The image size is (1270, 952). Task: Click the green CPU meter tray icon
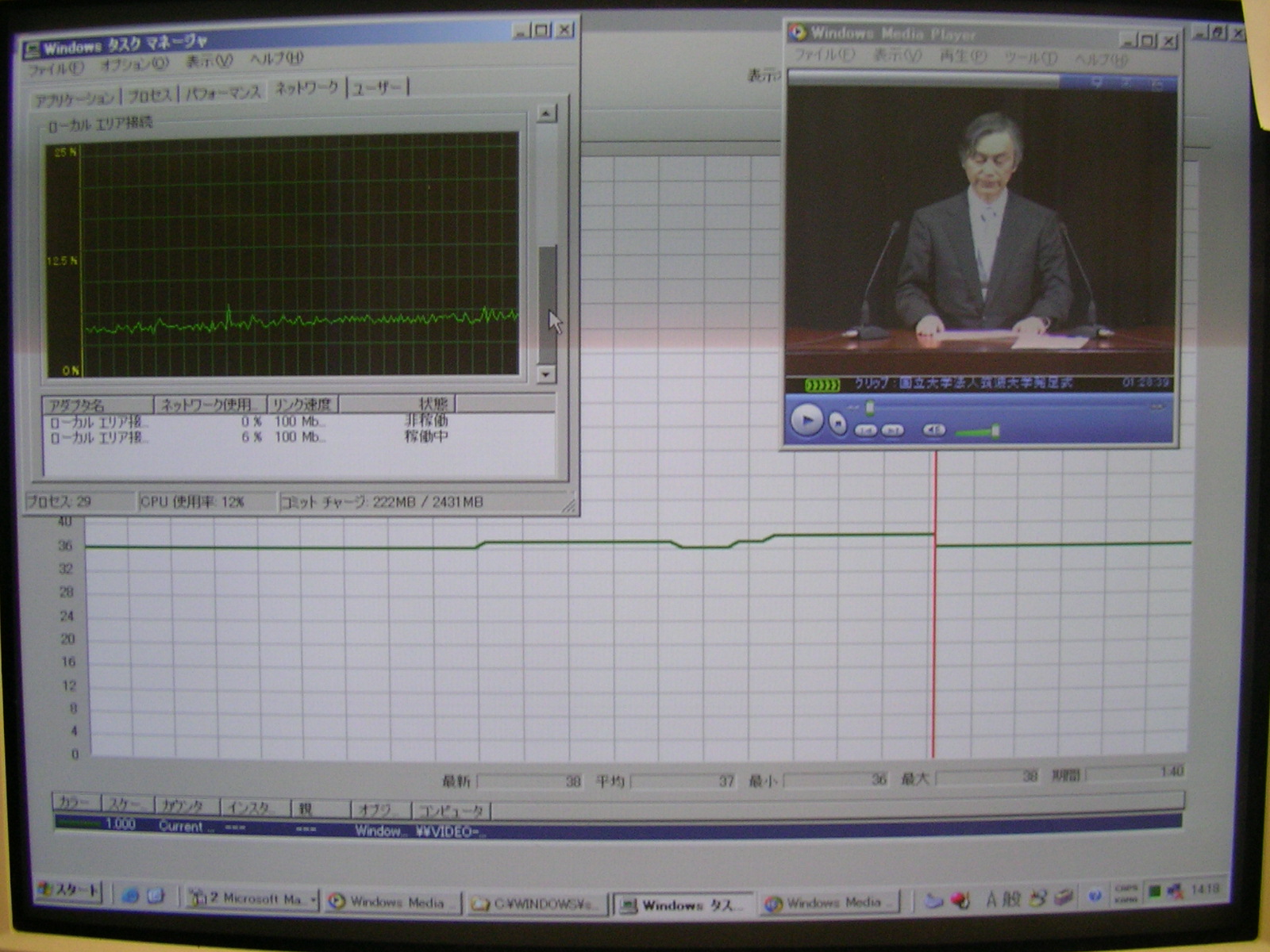point(1154,892)
